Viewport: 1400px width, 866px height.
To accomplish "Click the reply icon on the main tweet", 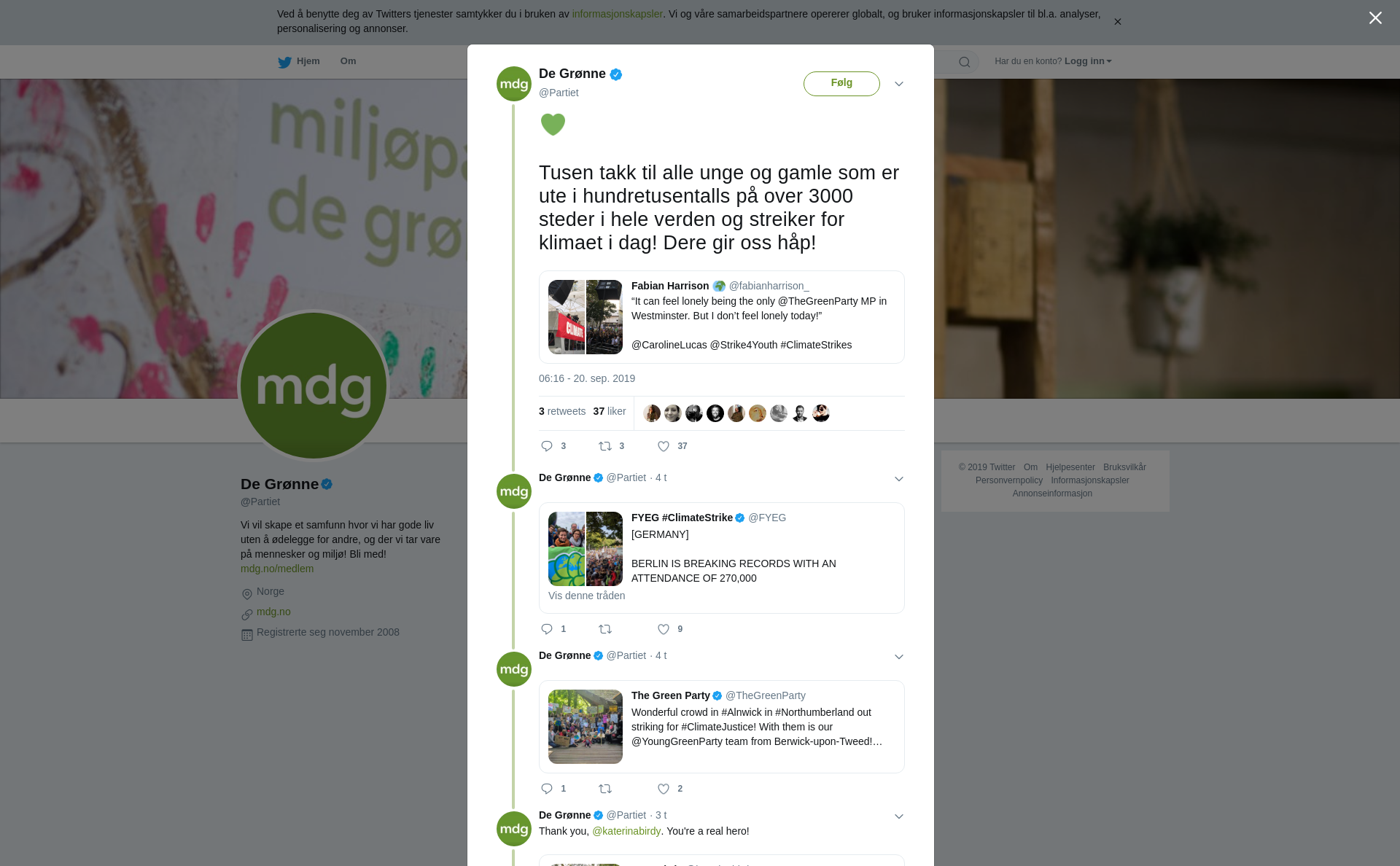I will 547,446.
